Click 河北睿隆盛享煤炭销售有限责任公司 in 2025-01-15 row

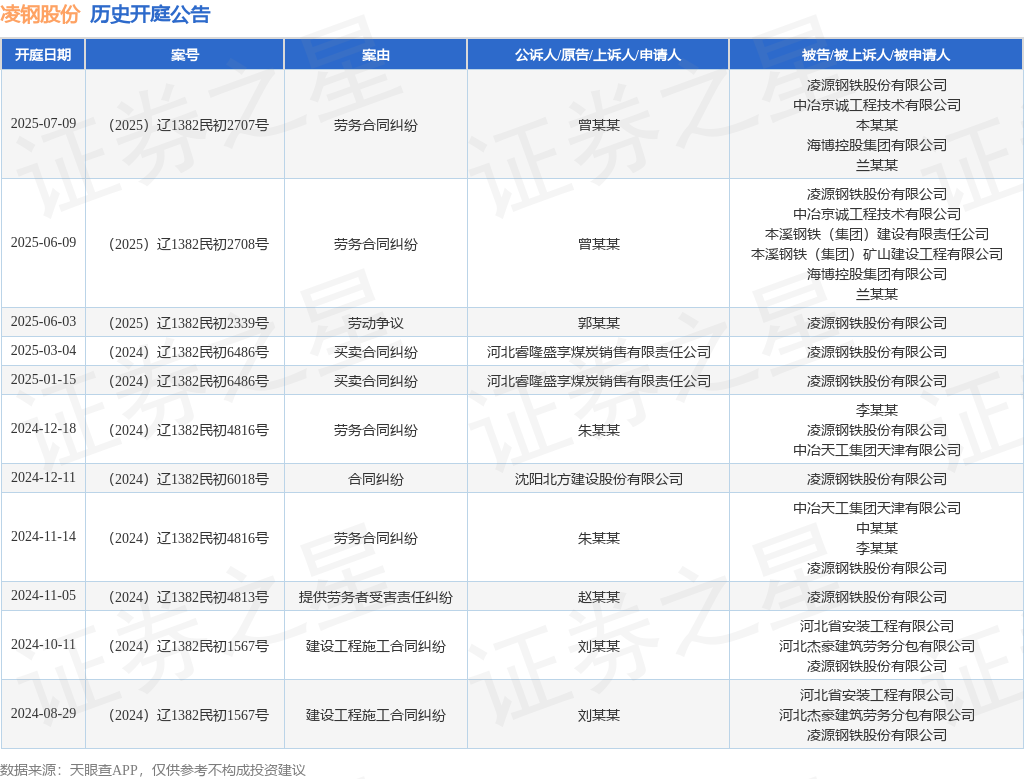[x=598, y=381]
